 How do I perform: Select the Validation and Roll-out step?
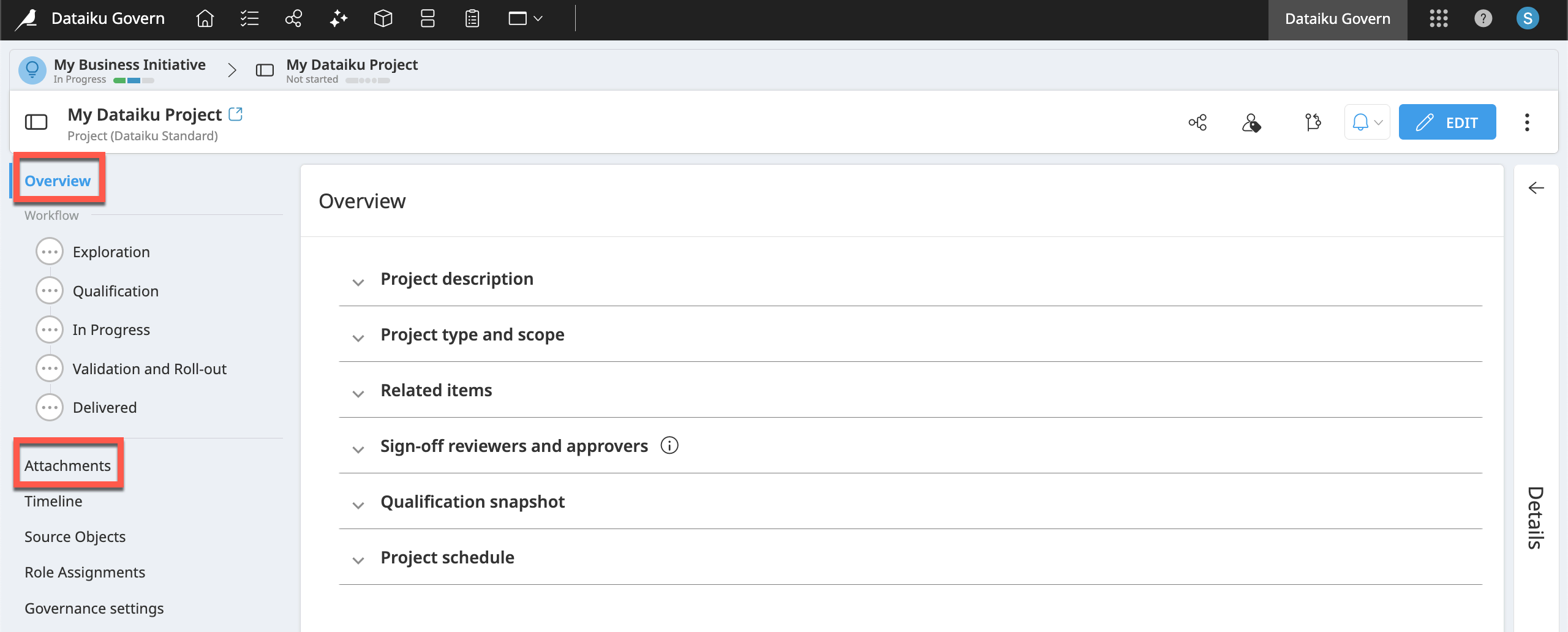click(x=149, y=369)
